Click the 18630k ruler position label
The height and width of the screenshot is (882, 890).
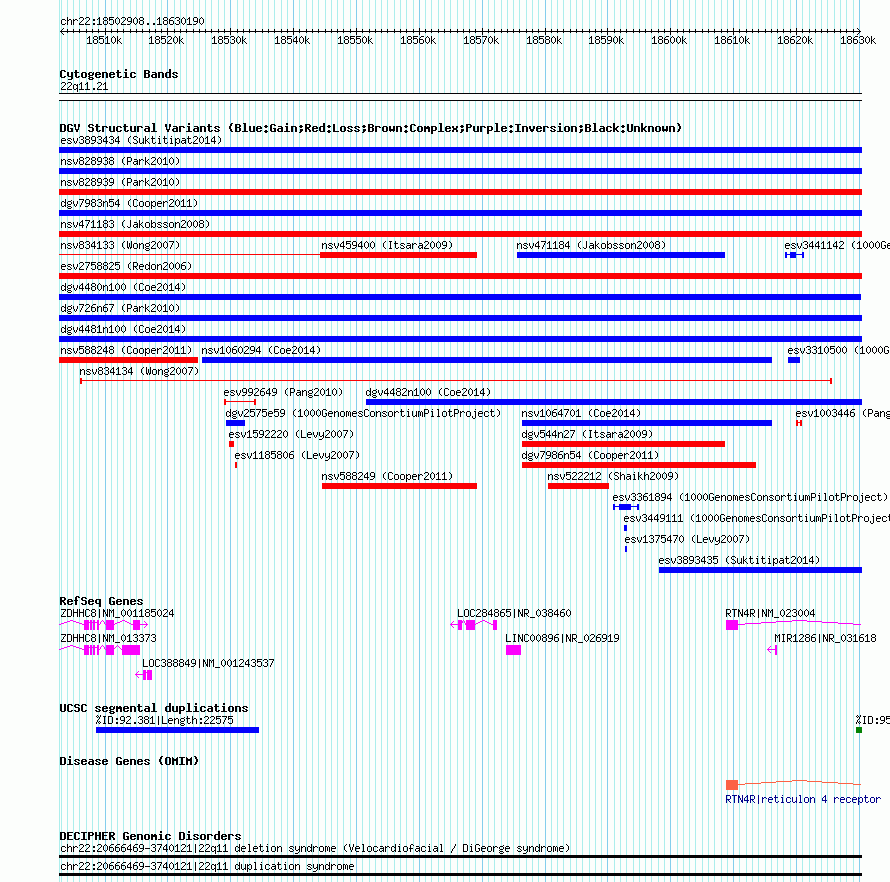(x=858, y=40)
